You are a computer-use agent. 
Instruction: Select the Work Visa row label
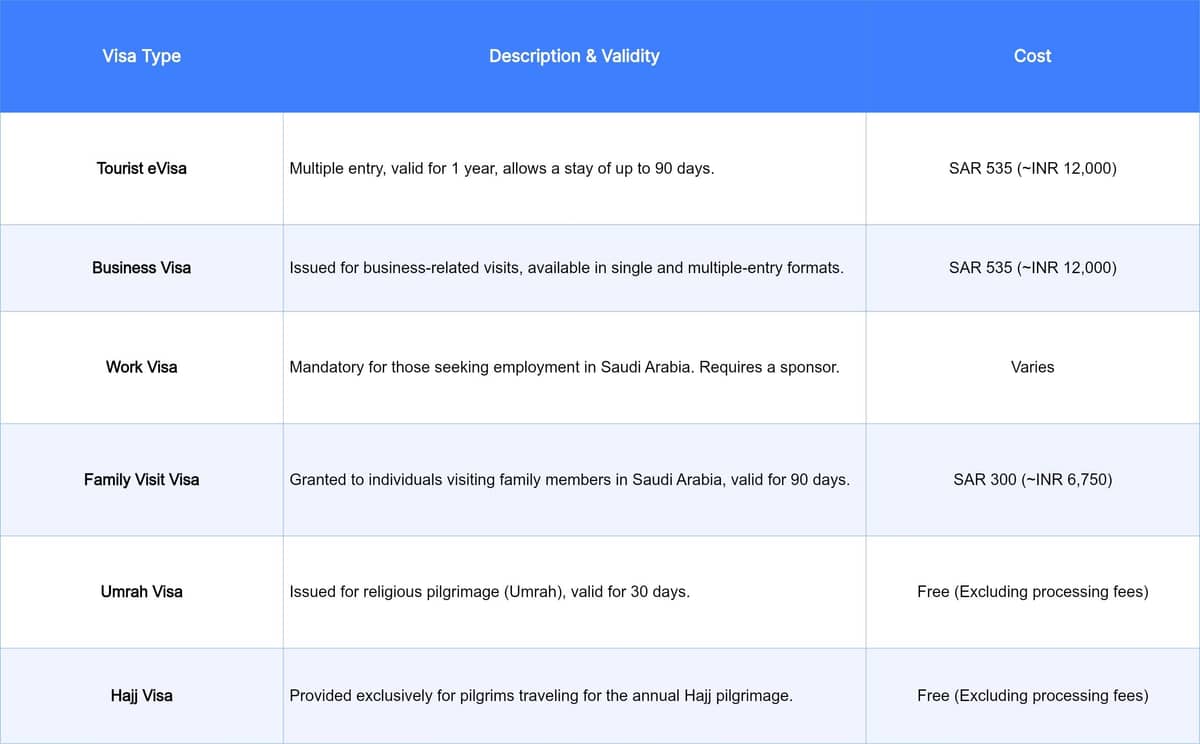(141, 367)
